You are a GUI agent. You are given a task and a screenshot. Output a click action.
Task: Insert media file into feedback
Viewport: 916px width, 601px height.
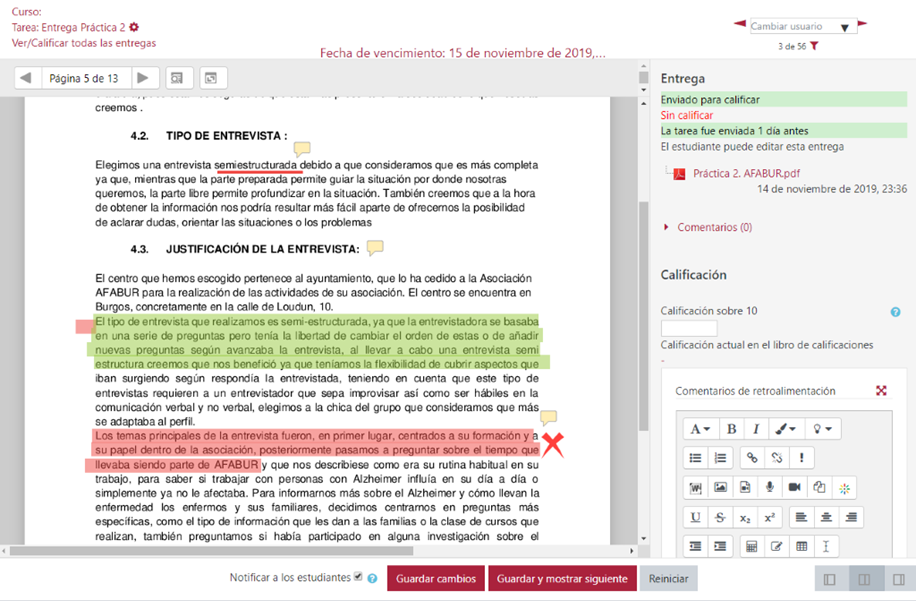[745, 488]
